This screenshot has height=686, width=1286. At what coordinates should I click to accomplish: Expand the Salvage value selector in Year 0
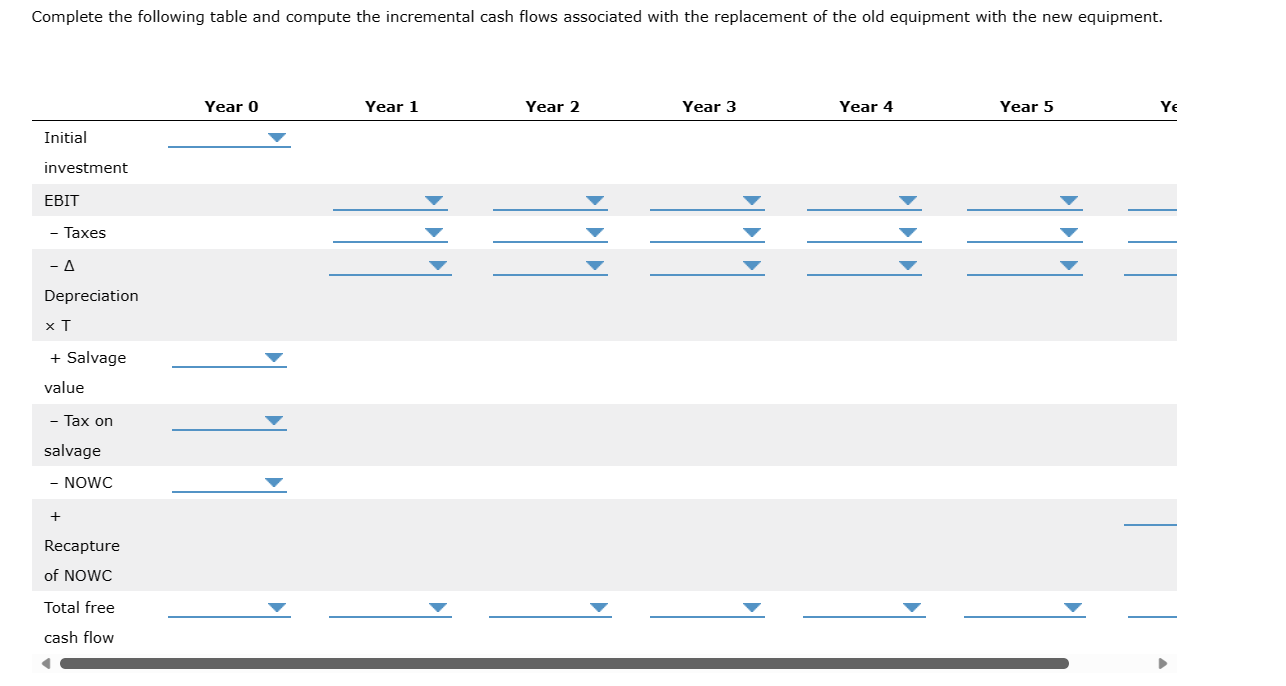pos(274,357)
